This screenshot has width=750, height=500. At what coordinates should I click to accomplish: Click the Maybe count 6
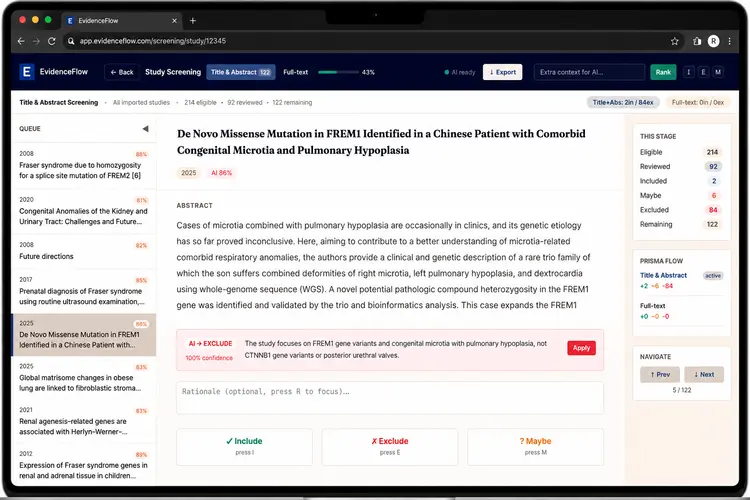click(x=714, y=196)
